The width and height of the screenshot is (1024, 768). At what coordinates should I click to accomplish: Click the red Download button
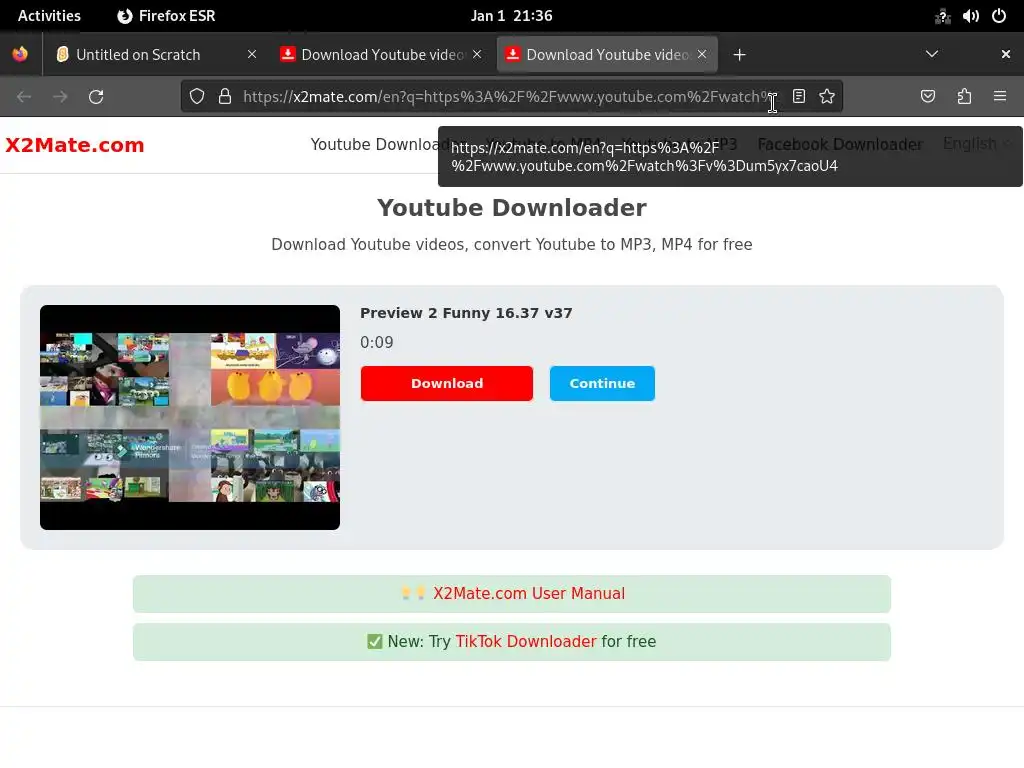tap(447, 383)
